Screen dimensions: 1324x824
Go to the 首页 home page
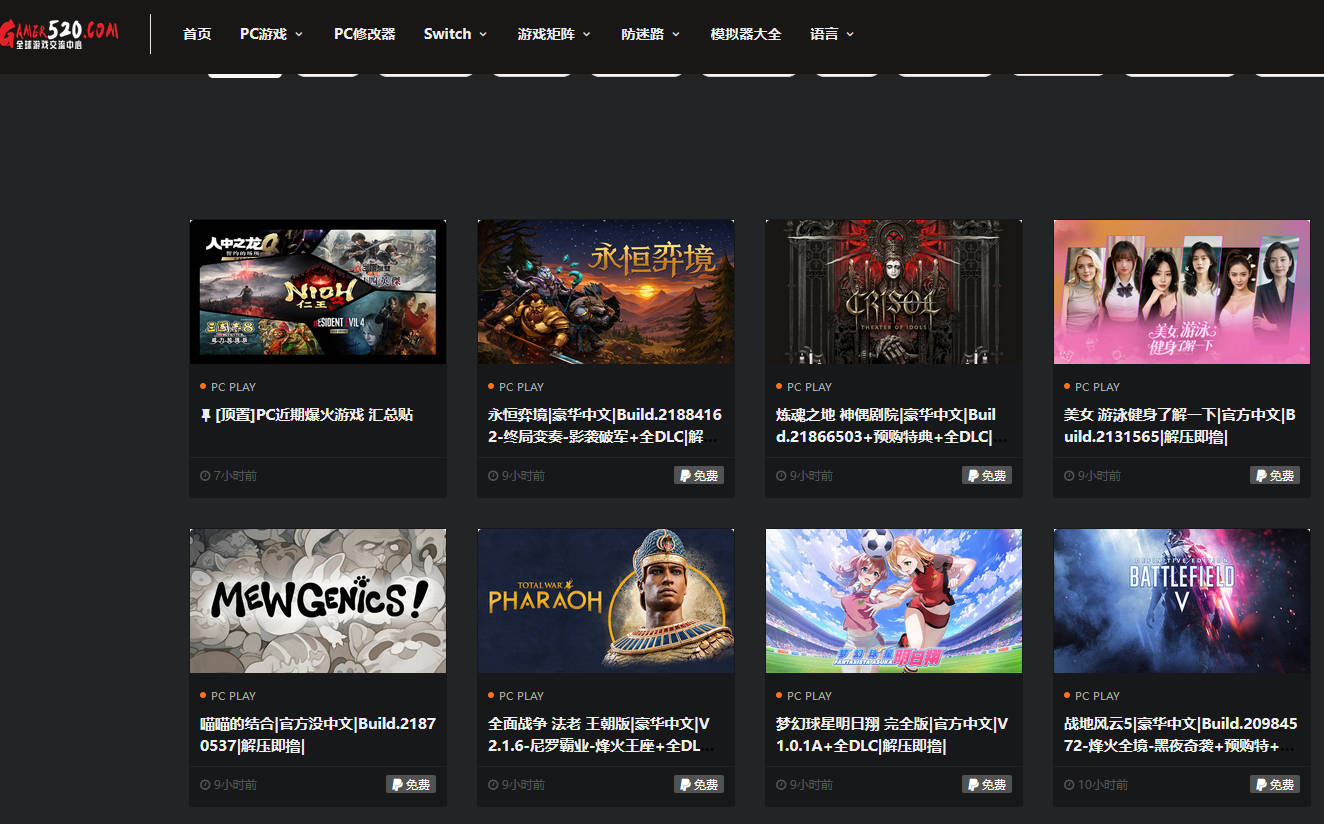(x=197, y=34)
